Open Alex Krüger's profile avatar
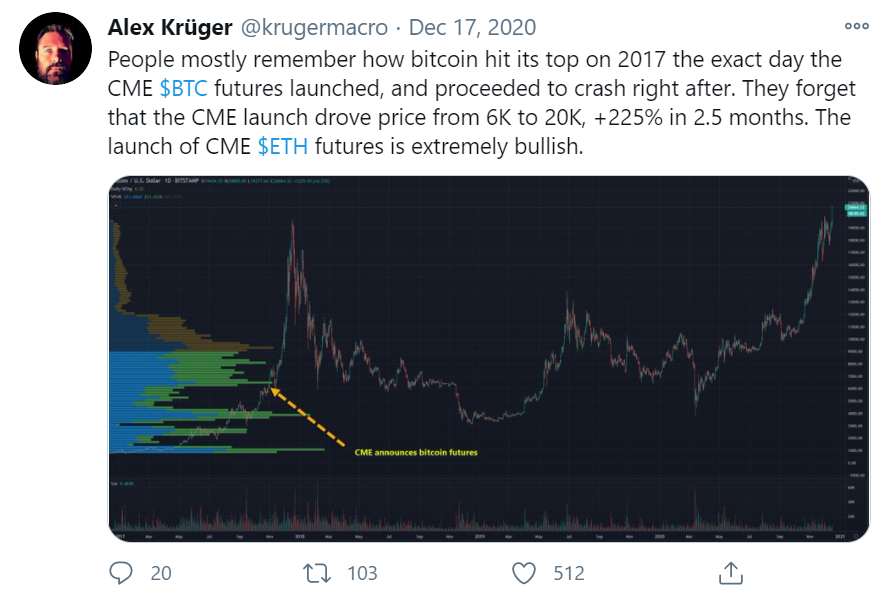This screenshot has height=603, width=890. (x=56, y=49)
